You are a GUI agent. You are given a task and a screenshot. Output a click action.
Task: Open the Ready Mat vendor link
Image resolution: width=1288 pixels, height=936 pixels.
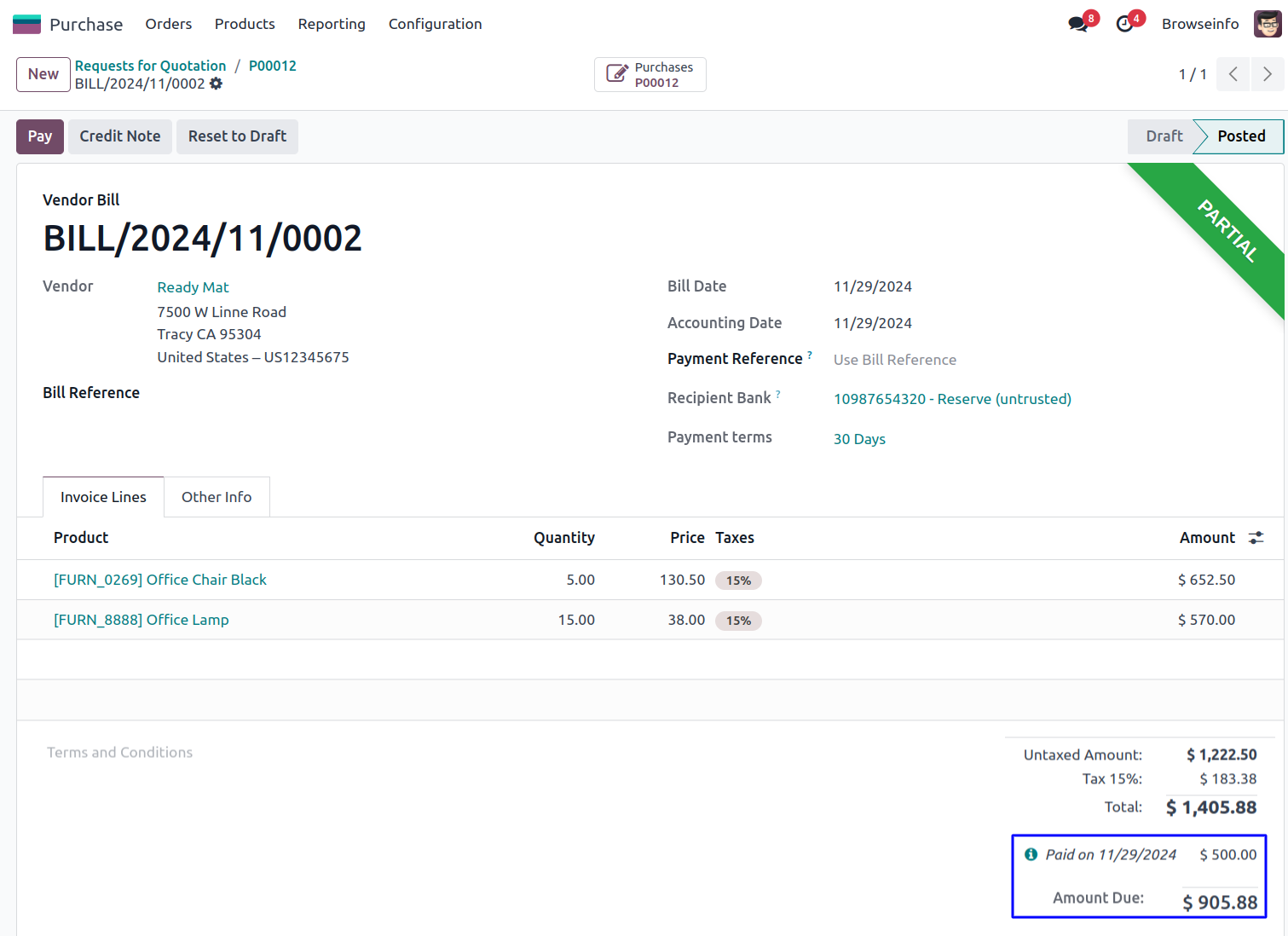coord(193,287)
